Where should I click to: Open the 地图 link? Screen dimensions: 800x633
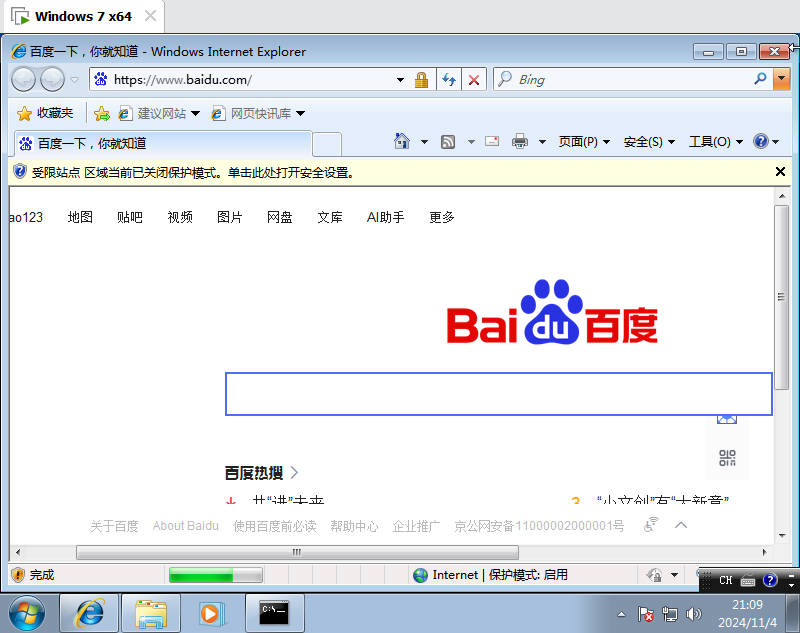[x=80, y=217]
